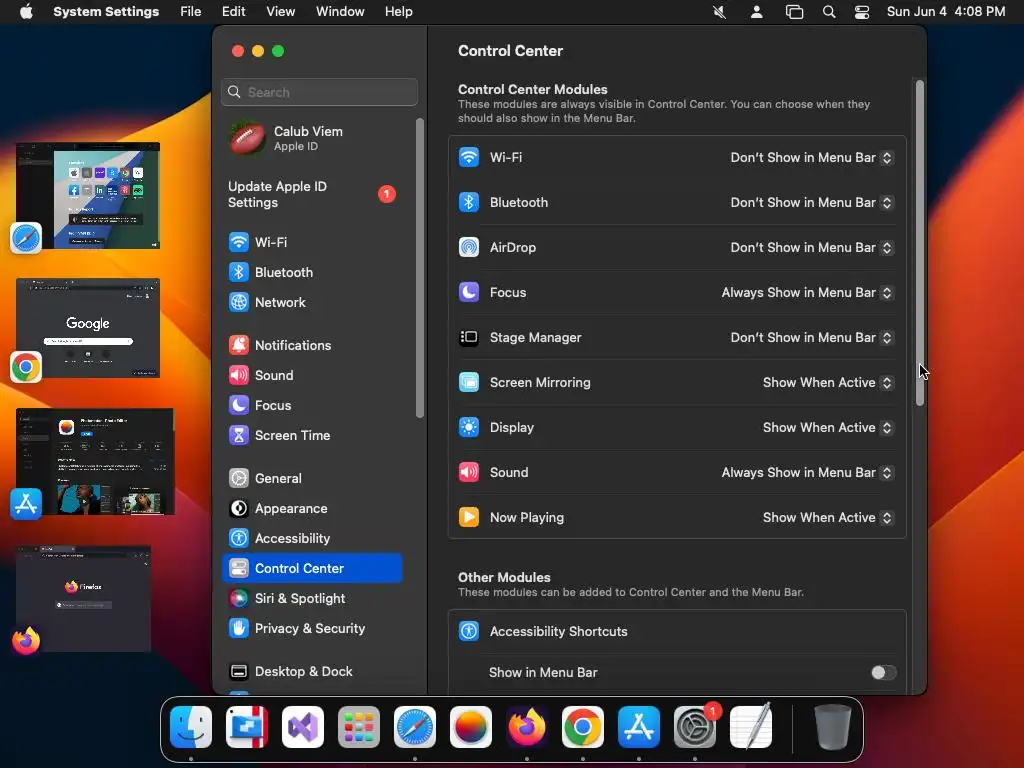1024x768 pixels.
Task: Click Update Apple ID Settings
Action: point(312,195)
